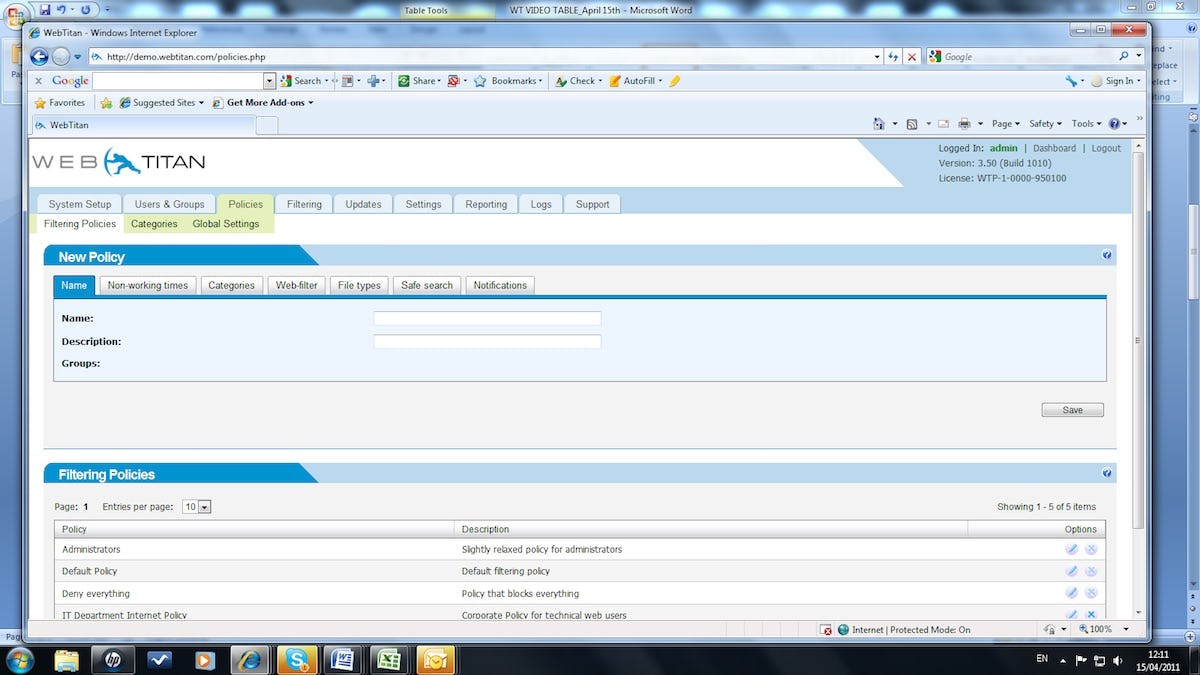Switch to Non-working times policy tab
The image size is (1200, 675).
click(x=148, y=285)
